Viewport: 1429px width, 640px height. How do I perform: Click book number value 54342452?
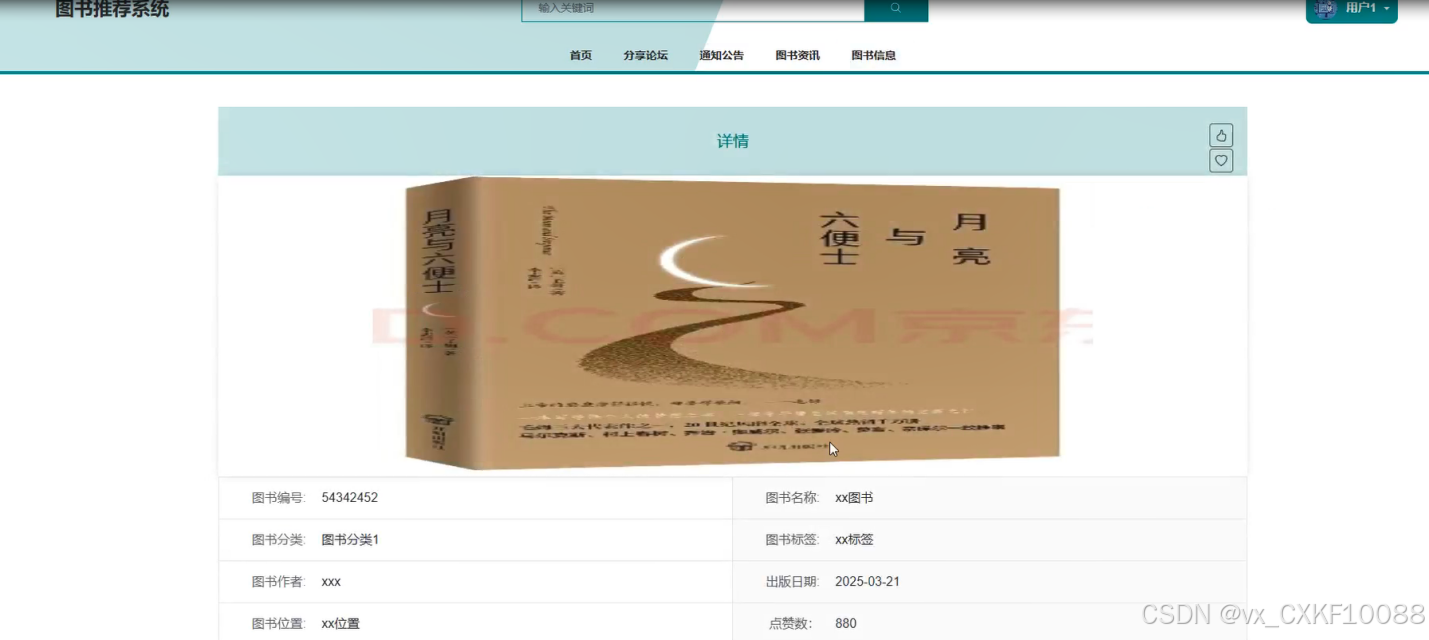tap(350, 498)
